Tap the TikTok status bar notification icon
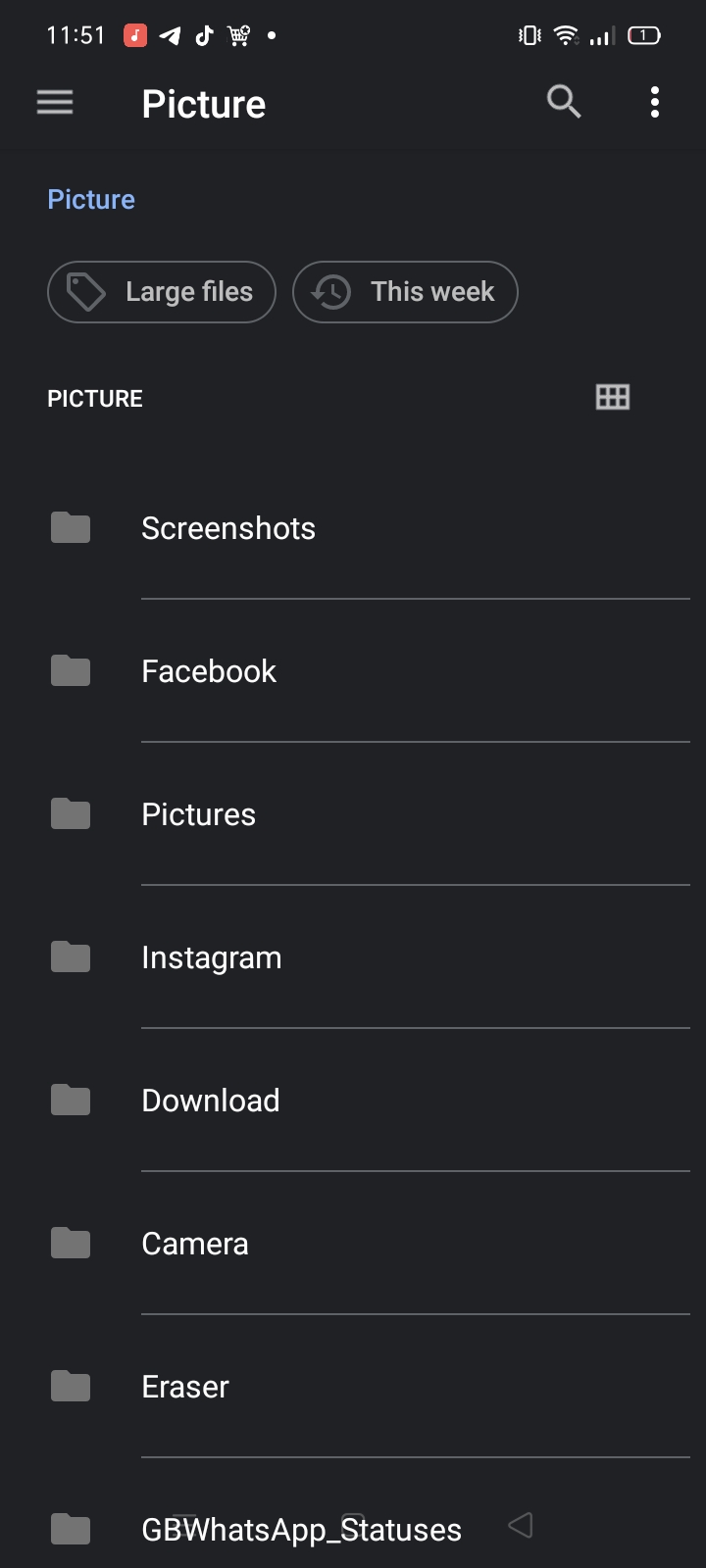 click(204, 36)
